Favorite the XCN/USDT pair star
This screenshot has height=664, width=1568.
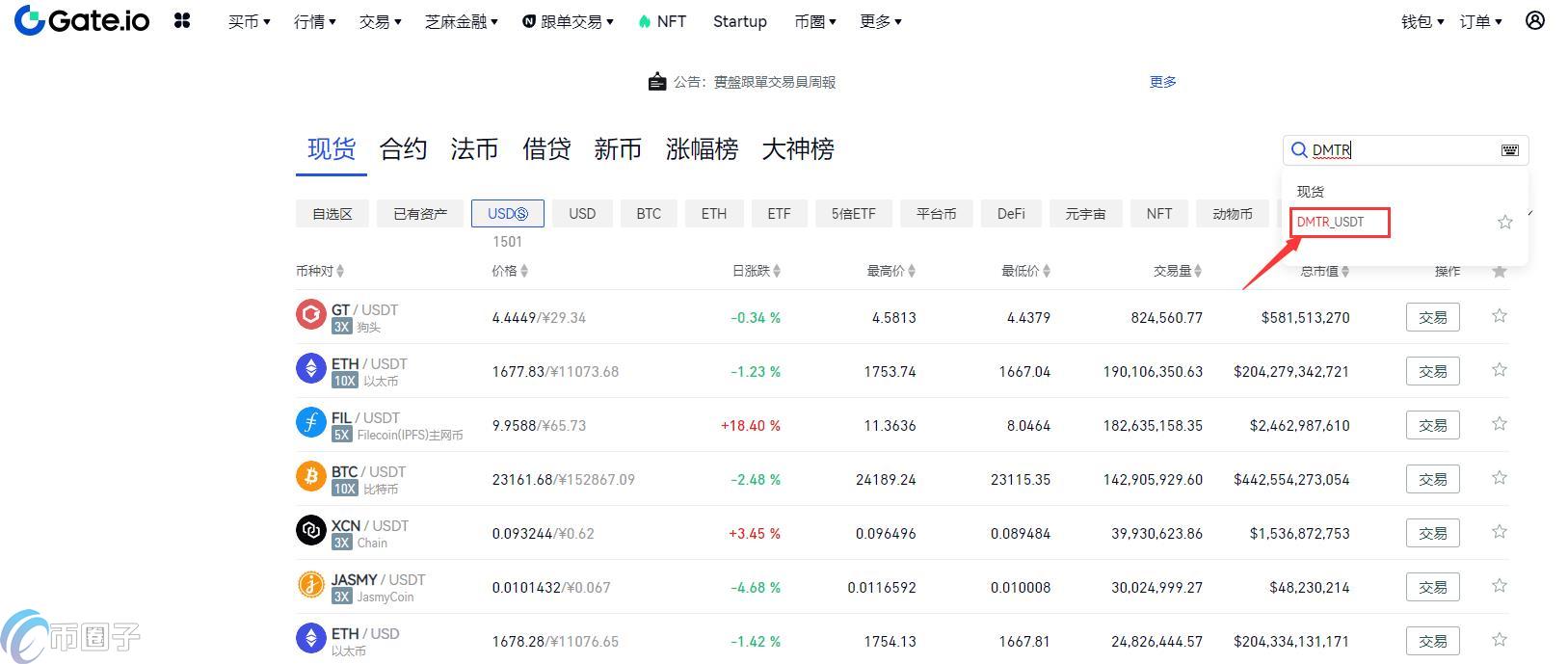tap(1499, 531)
